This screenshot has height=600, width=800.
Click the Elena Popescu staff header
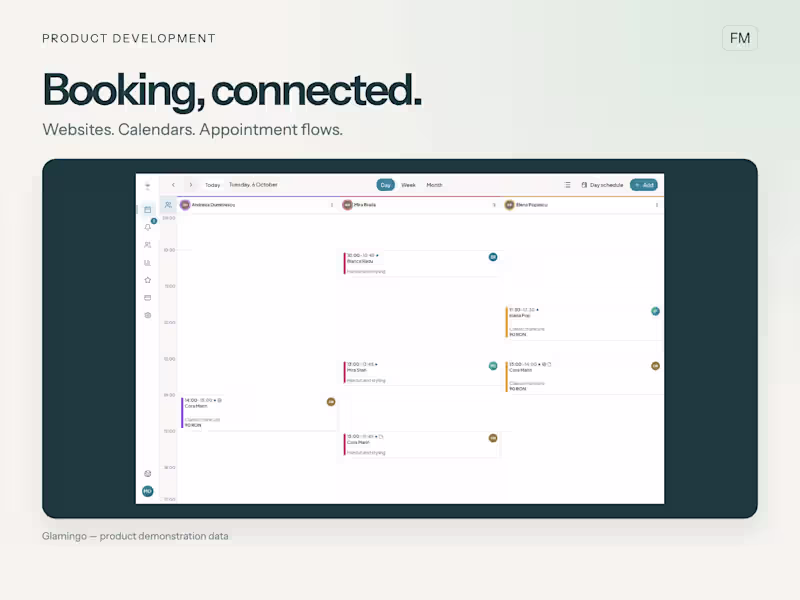526,205
